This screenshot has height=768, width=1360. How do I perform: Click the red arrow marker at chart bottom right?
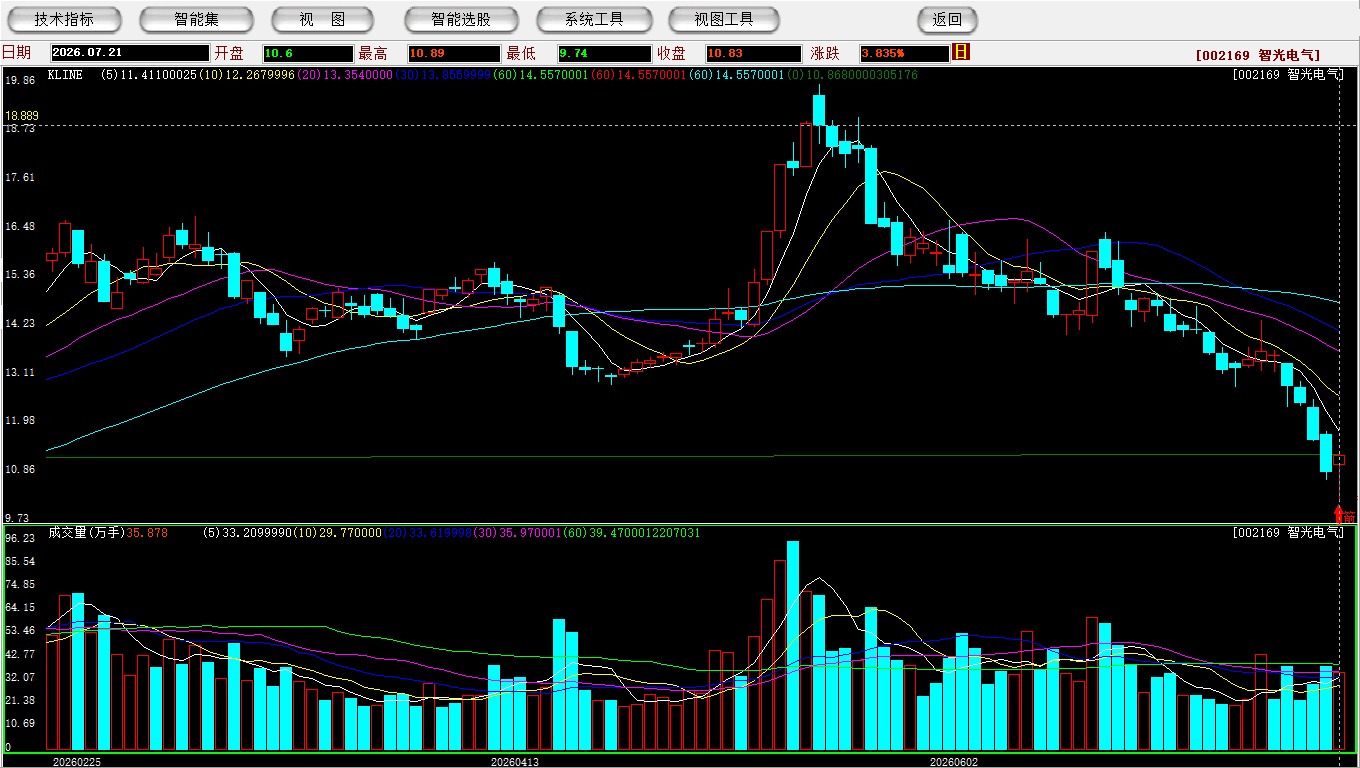click(1339, 514)
